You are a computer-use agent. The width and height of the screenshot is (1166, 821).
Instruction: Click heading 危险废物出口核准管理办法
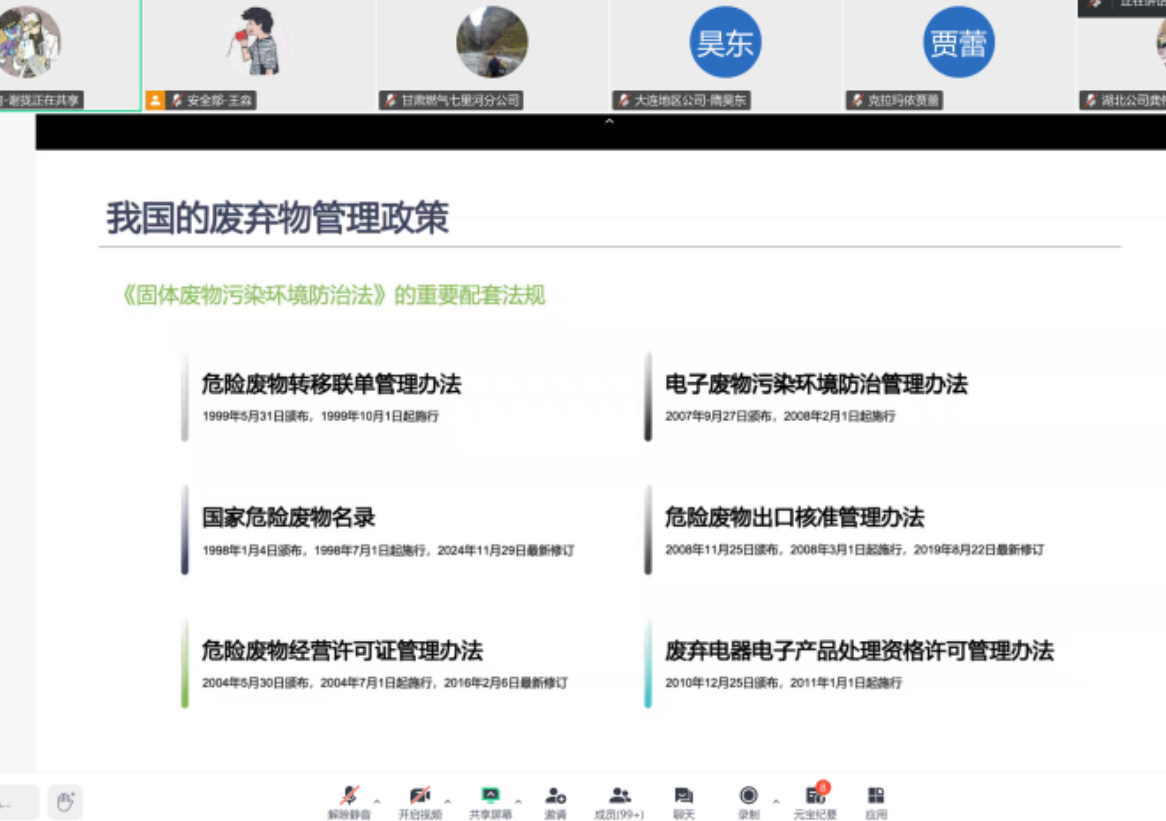(795, 517)
